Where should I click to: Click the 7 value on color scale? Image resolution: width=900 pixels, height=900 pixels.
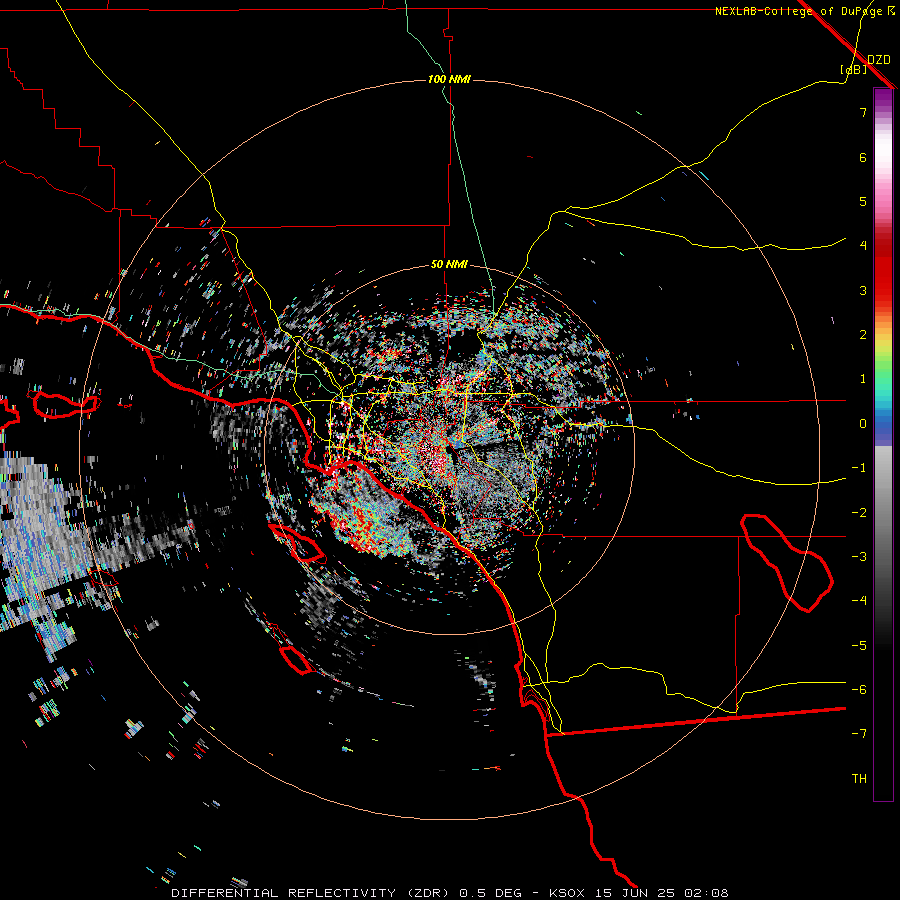[x=863, y=112]
